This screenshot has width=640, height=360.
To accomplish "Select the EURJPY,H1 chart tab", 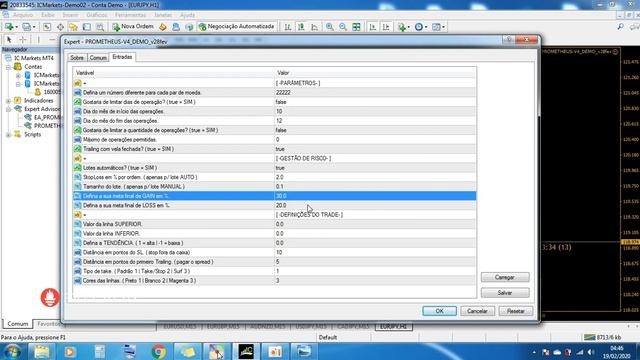I will [x=393, y=327].
